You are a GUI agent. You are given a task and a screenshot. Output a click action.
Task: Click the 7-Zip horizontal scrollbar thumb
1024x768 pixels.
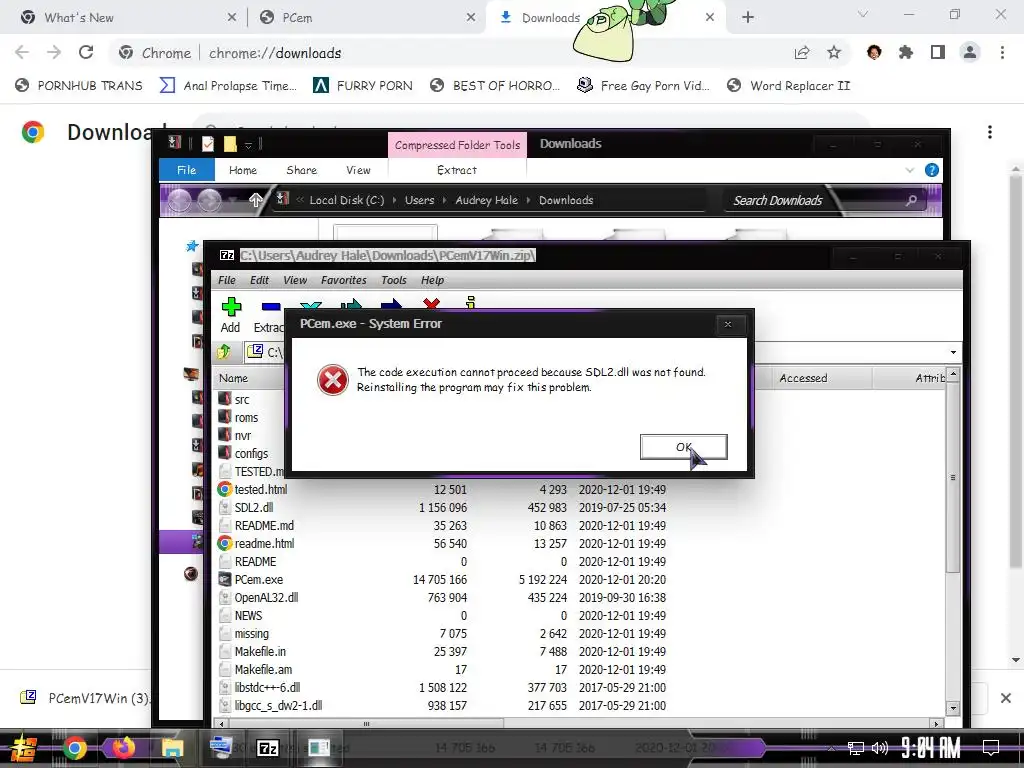point(366,724)
